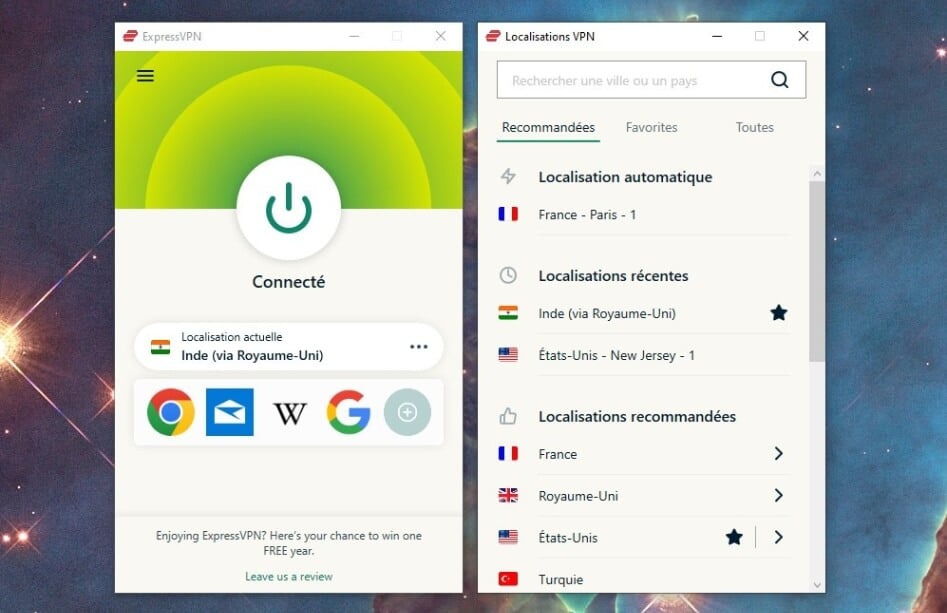Viewport: 947px width, 613px height.
Task: Expand the États-Unis locations list
Action: click(778, 537)
